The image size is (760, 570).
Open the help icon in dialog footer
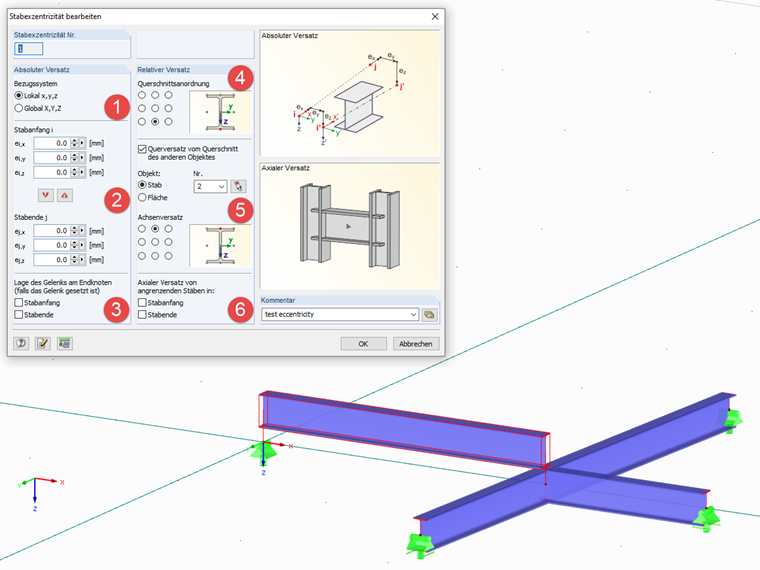(x=21, y=343)
